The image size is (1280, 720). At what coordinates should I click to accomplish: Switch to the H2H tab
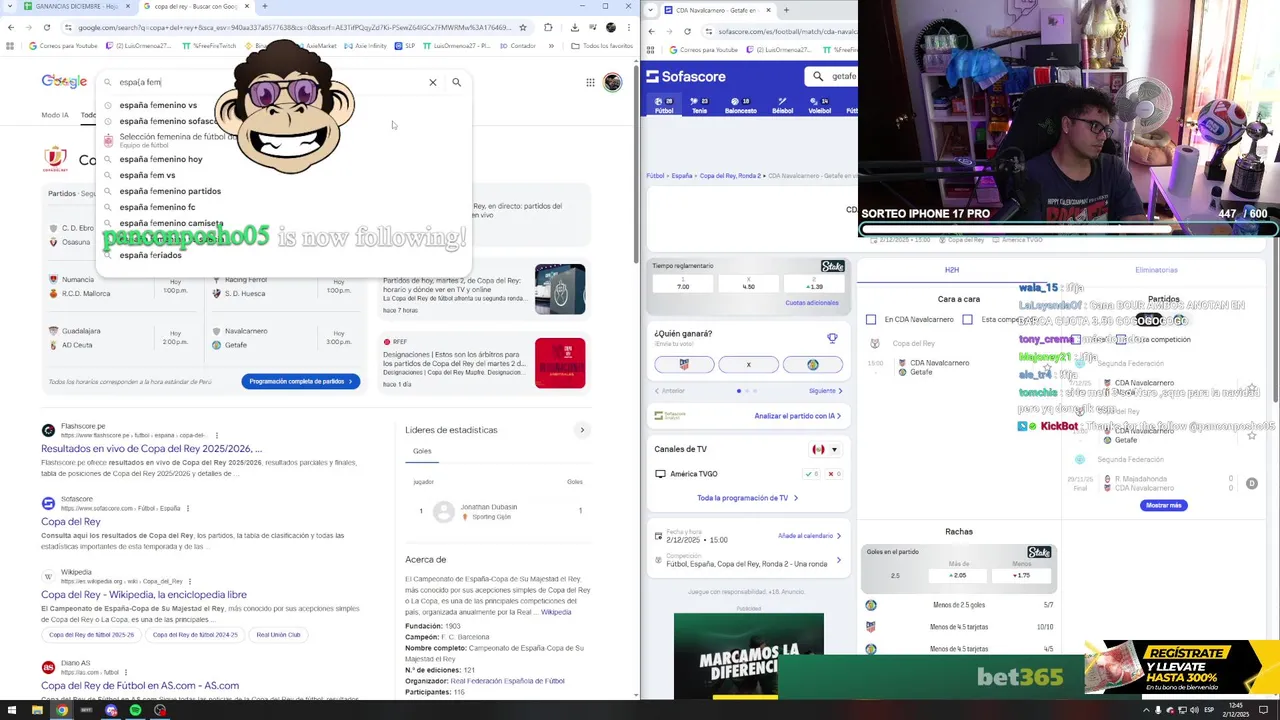[952, 270]
